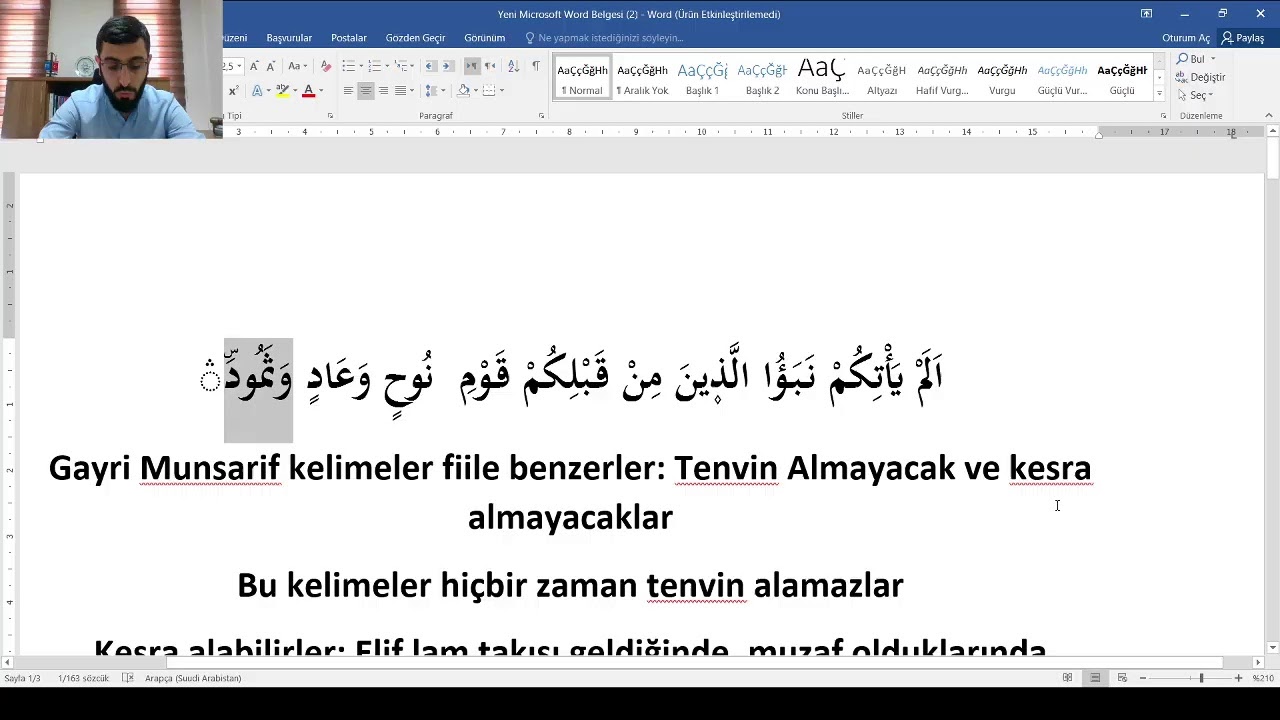Screen dimensions: 1280x720
Task: Expand the Styles gallery More arrow
Action: [x=1159, y=94]
